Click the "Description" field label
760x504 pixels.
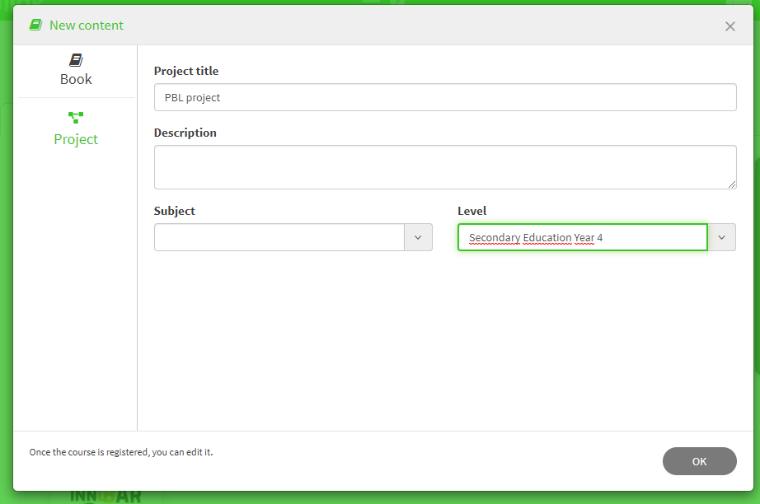185,132
